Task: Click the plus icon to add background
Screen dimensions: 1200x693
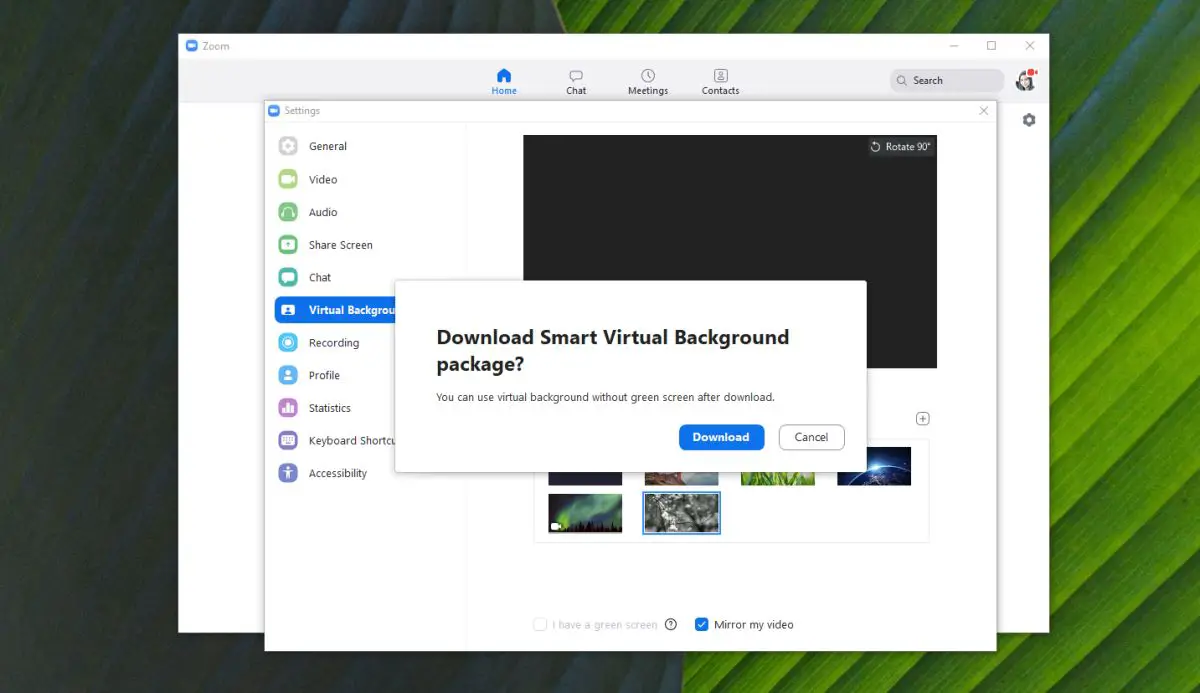Action: tap(923, 419)
